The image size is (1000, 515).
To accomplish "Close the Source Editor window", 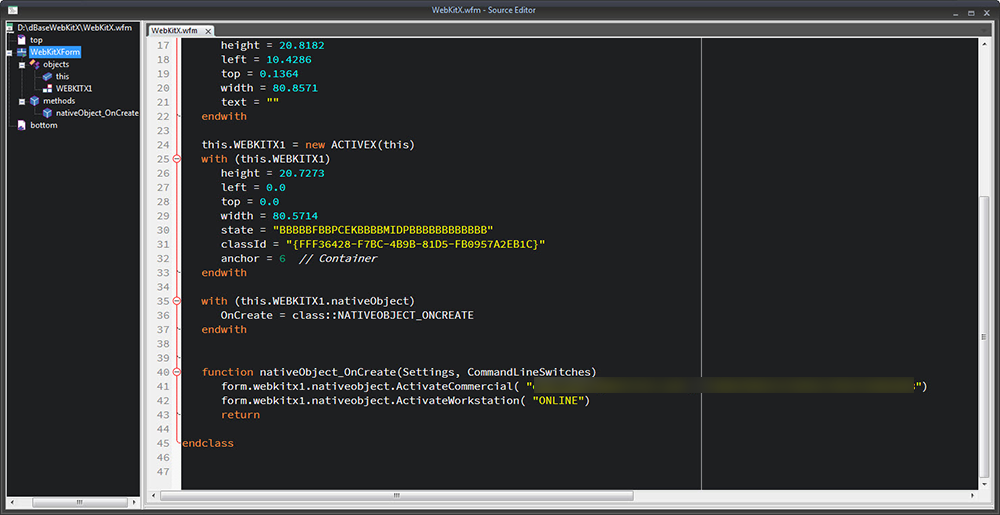I will 987,12.
